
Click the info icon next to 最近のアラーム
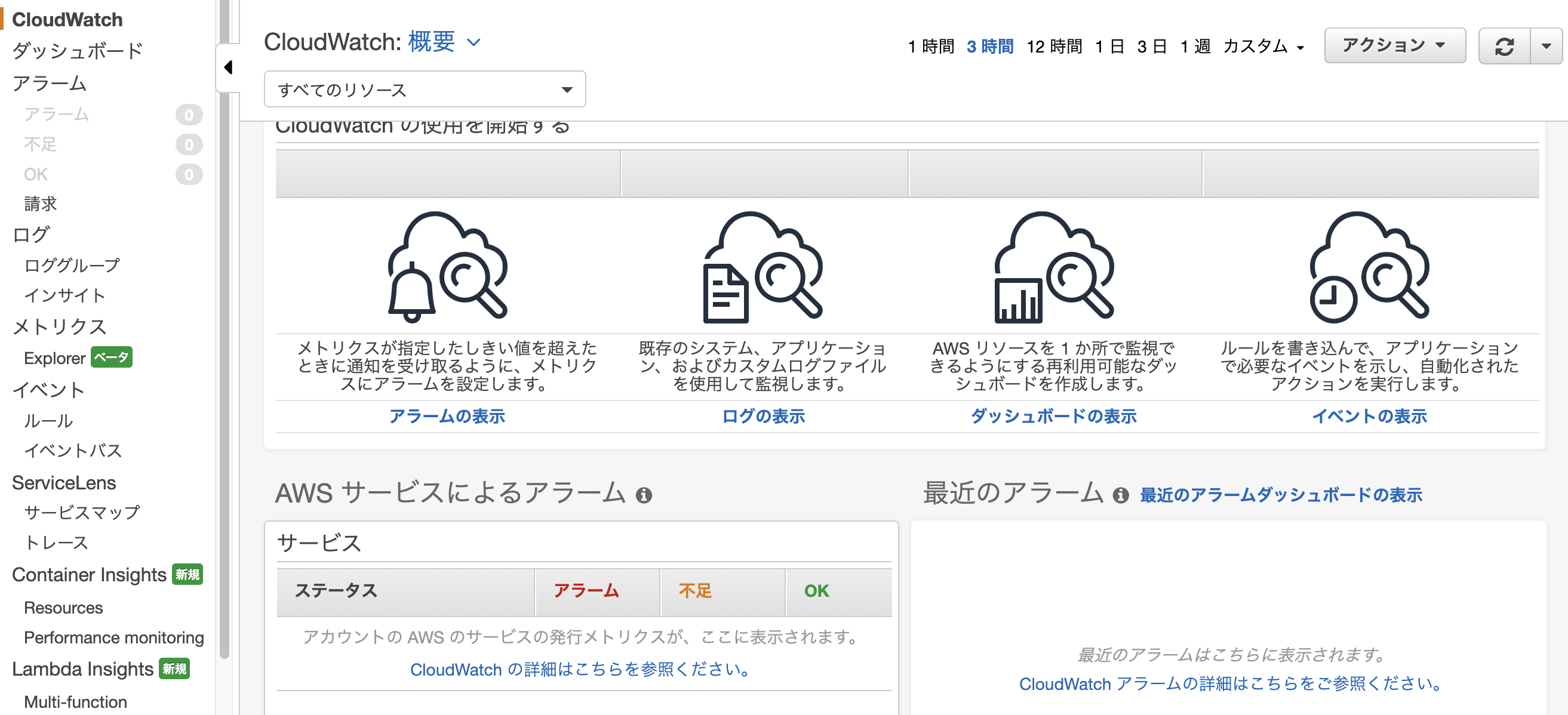click(1122, 495)
